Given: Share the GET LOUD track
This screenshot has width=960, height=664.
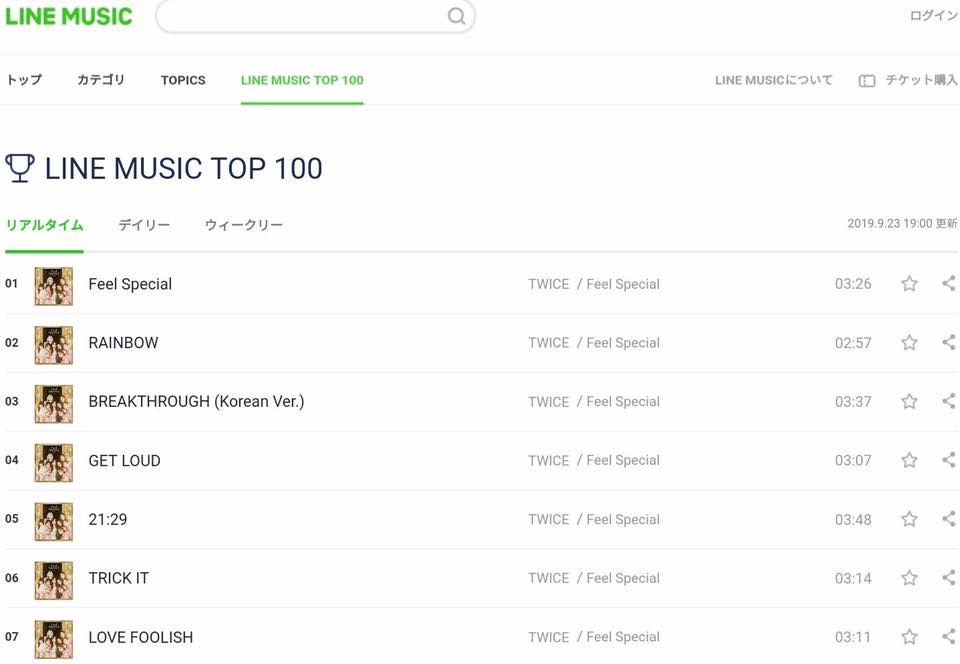Looking at the screenshot, I should (x=948, y=460).
